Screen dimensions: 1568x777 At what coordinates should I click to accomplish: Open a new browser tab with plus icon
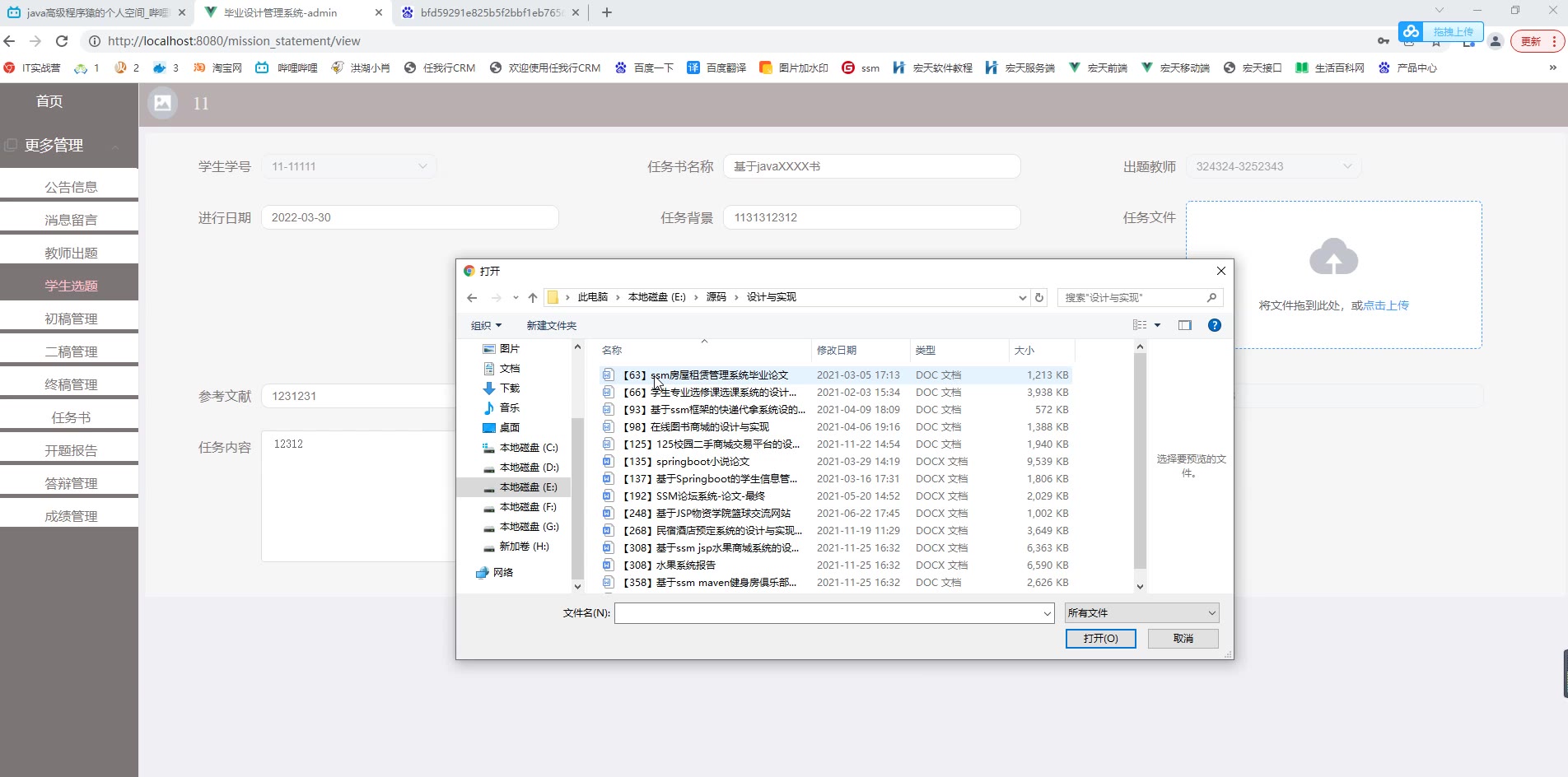(x=607, y=12)
